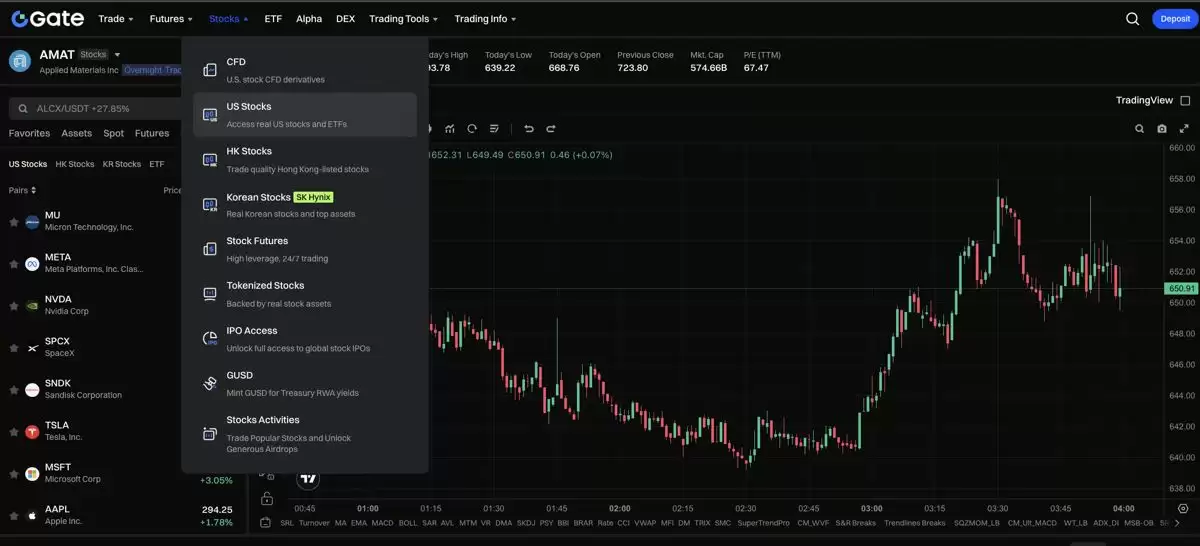Open the DEX navigation item
This screenshot has width=1200, height=546.
[345, 19]
